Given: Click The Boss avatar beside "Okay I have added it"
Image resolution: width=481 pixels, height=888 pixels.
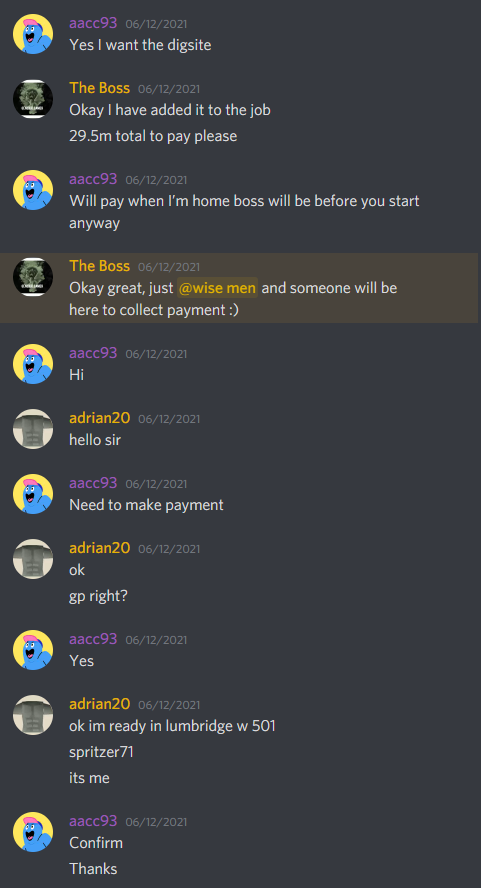Looking at the screenshot, I should coord(33,99).
